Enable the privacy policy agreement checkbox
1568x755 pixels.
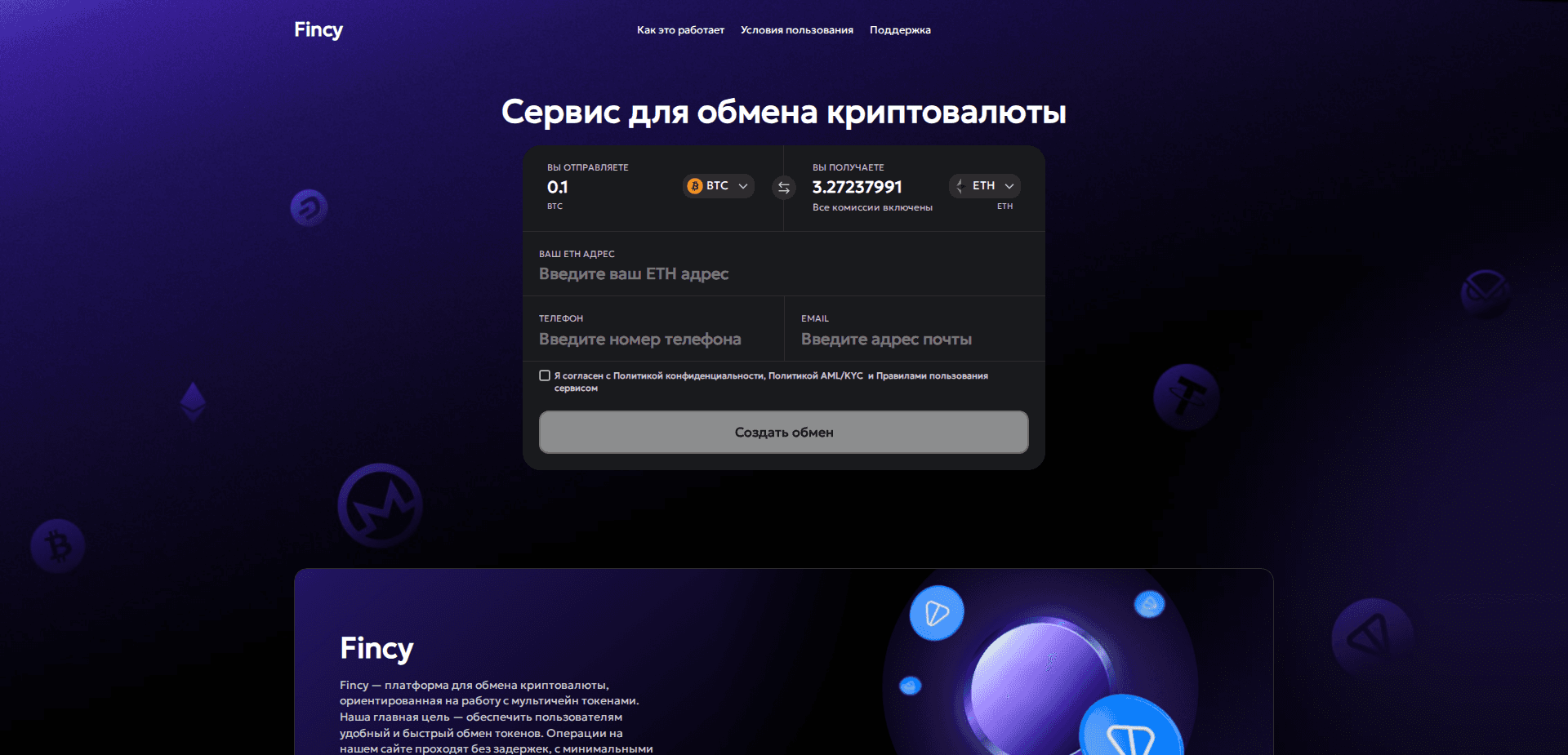point(545,375)
